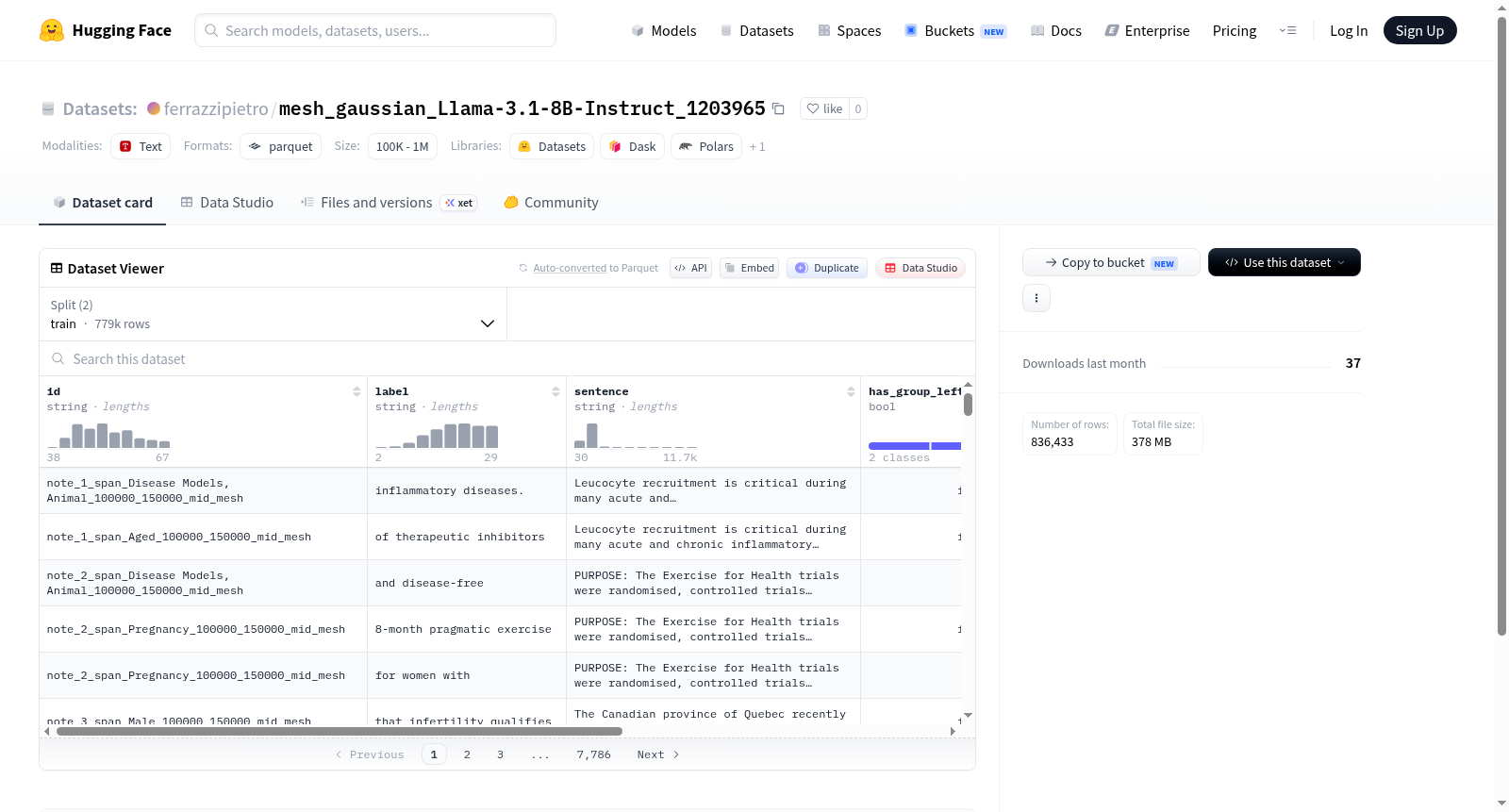Click the page vertical scrollbar
Screen dimensions: 1509x812
pos(1501,325)
